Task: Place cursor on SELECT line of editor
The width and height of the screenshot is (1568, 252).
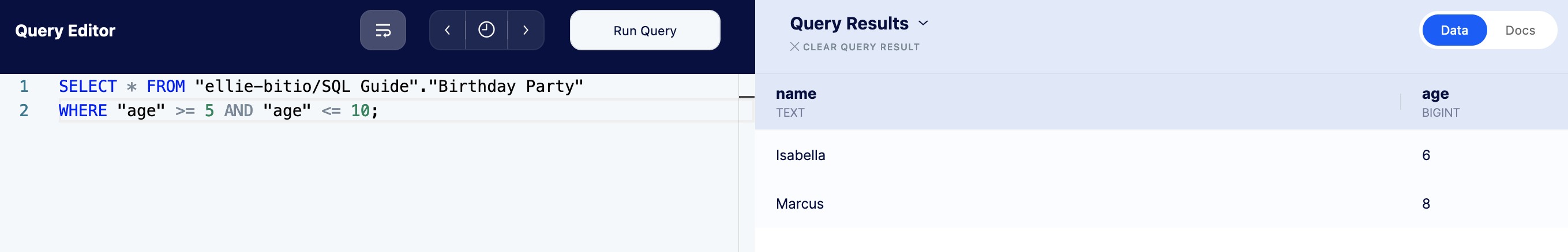Action: pyautogui.click(x=321, y=87)
